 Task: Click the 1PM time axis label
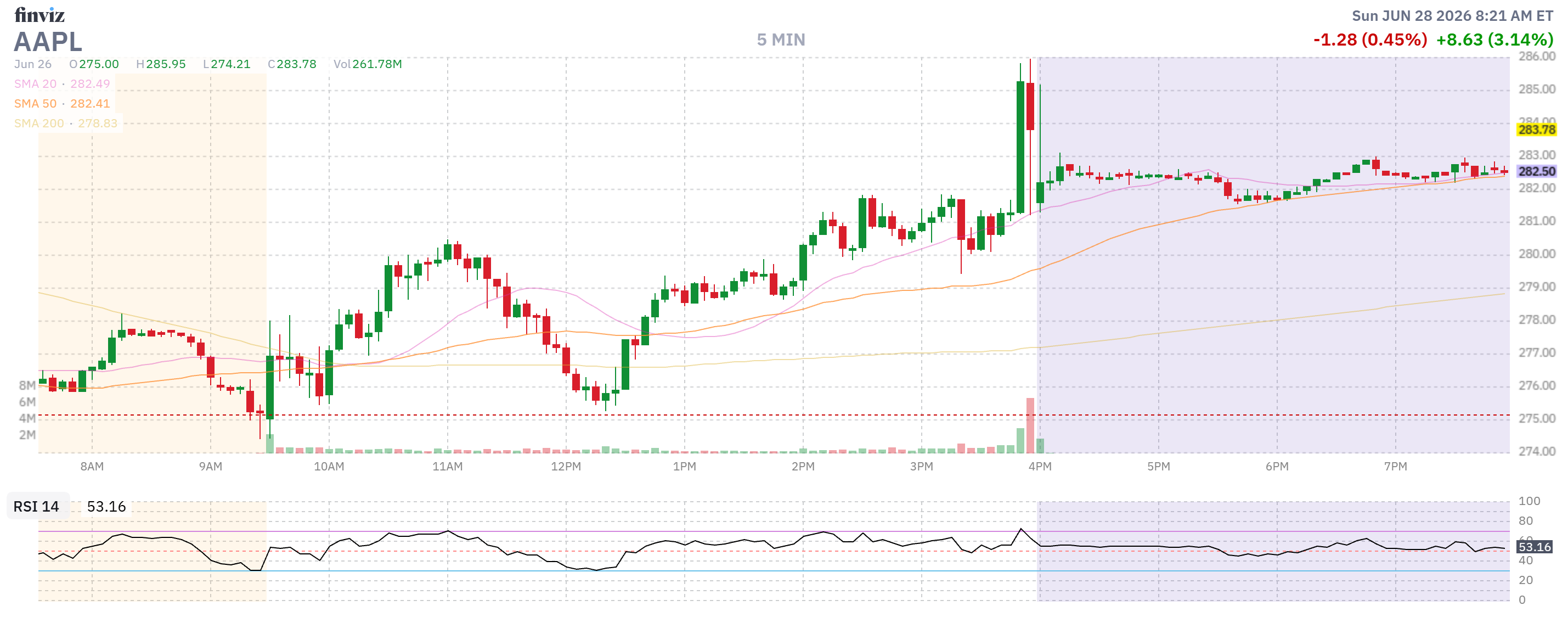(684, 467)
